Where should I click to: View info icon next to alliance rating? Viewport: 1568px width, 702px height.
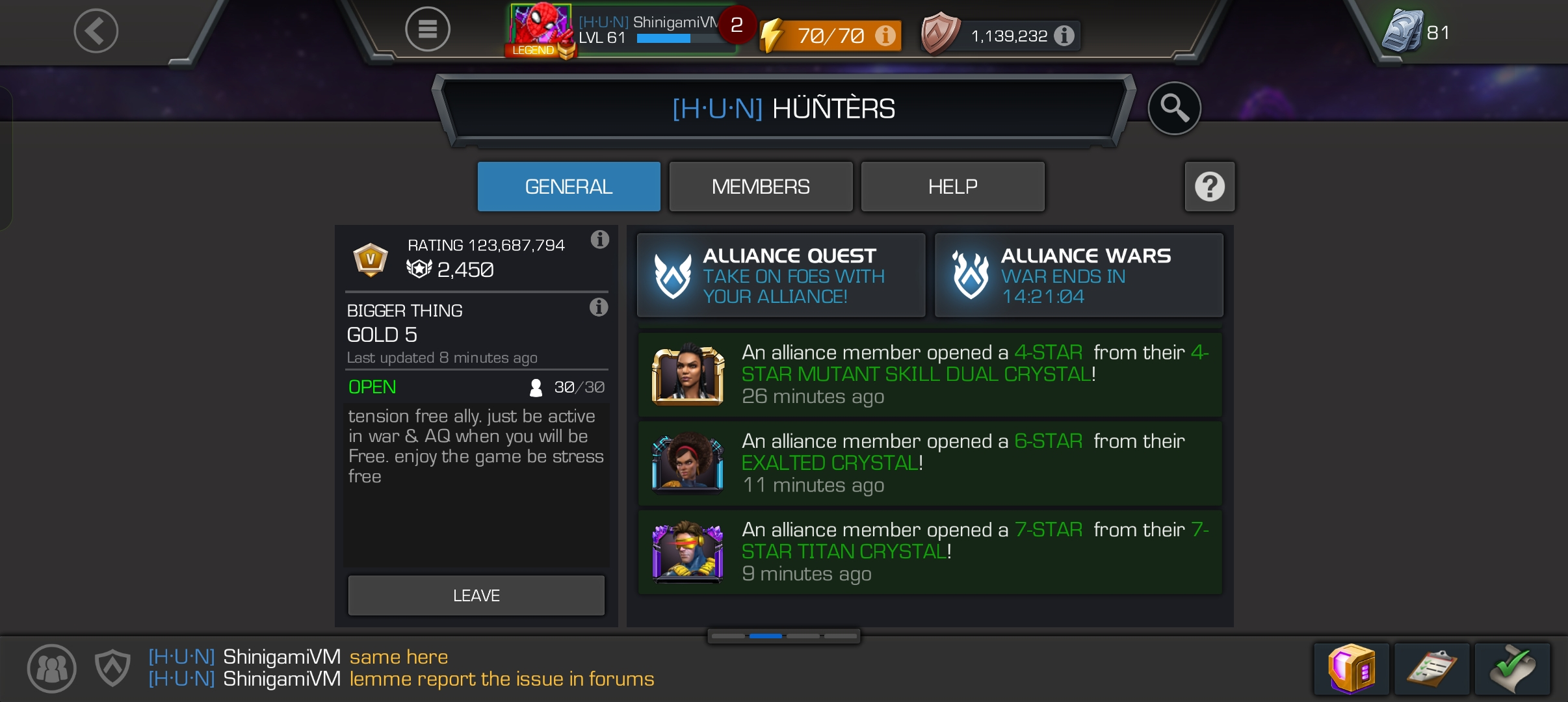pos(599,240)
